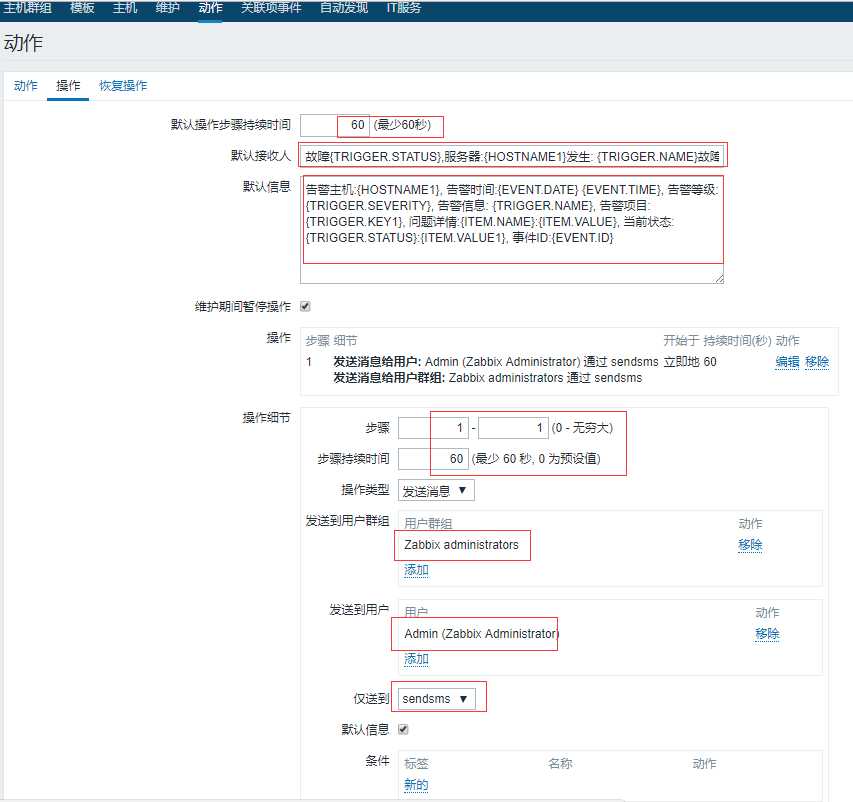The height and width of the screenshot is (802, 853).
Task: Click the 默认接收人 subject input field
Action: [x=511, y=157]
